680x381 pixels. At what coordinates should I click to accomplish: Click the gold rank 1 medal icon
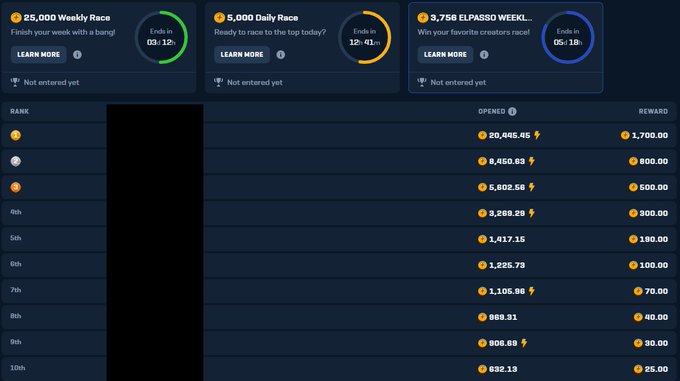click(x=16, y=135)
